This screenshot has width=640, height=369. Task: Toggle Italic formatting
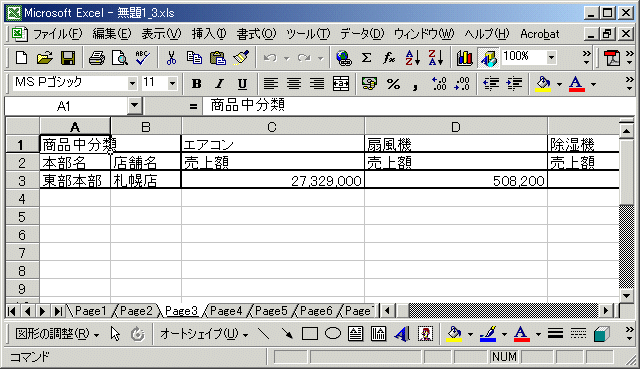point(220,84)
